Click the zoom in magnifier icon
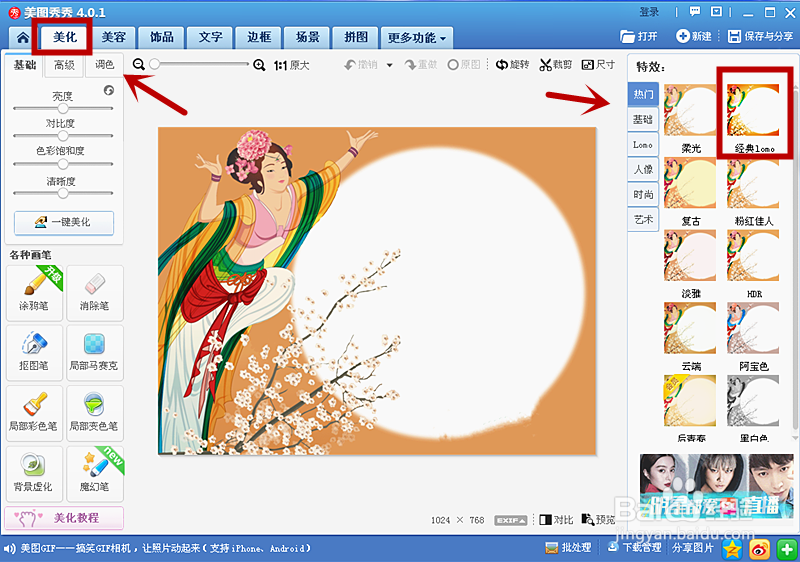Screen dimensions: 800x562 (x=259, y=65)
